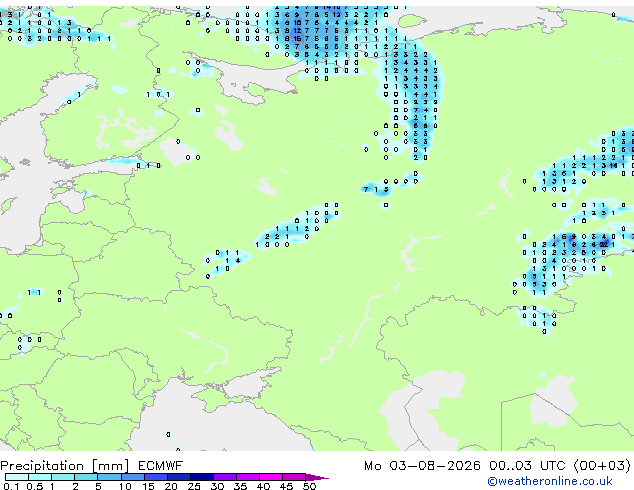Click the legend value label '0.5'

point(35,486)
